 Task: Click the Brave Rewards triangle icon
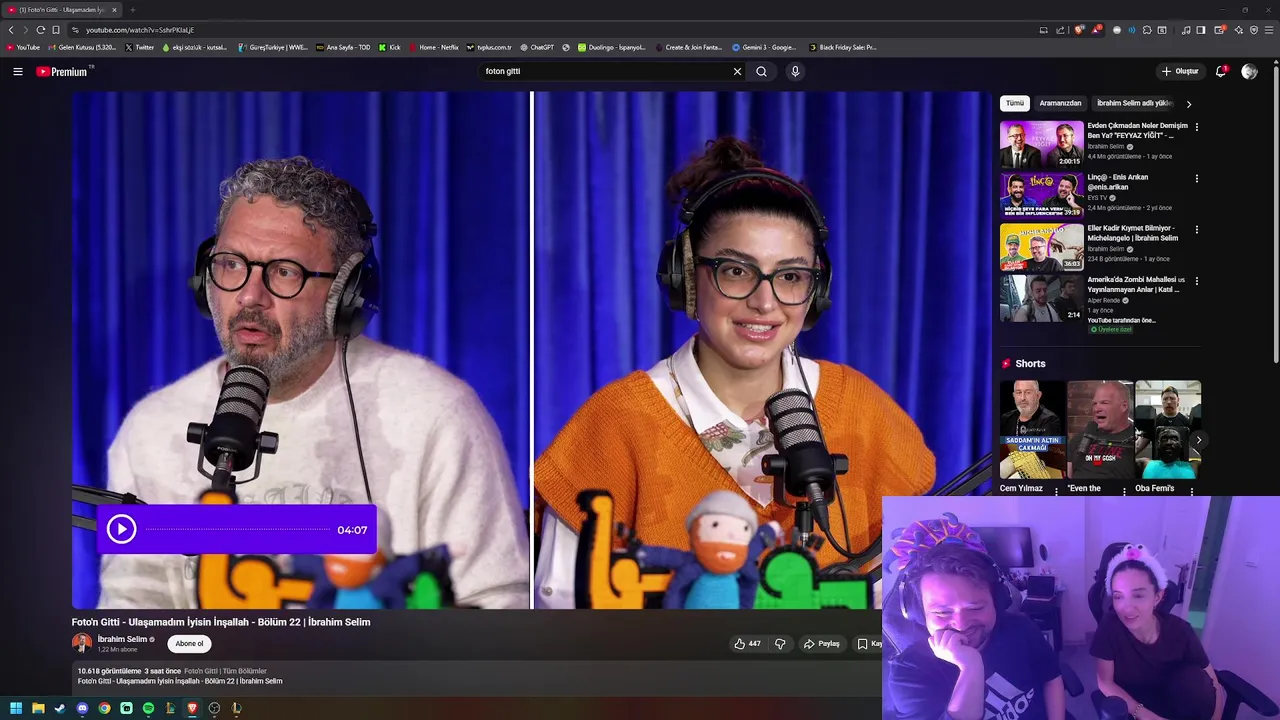(x=1097, y=30)
